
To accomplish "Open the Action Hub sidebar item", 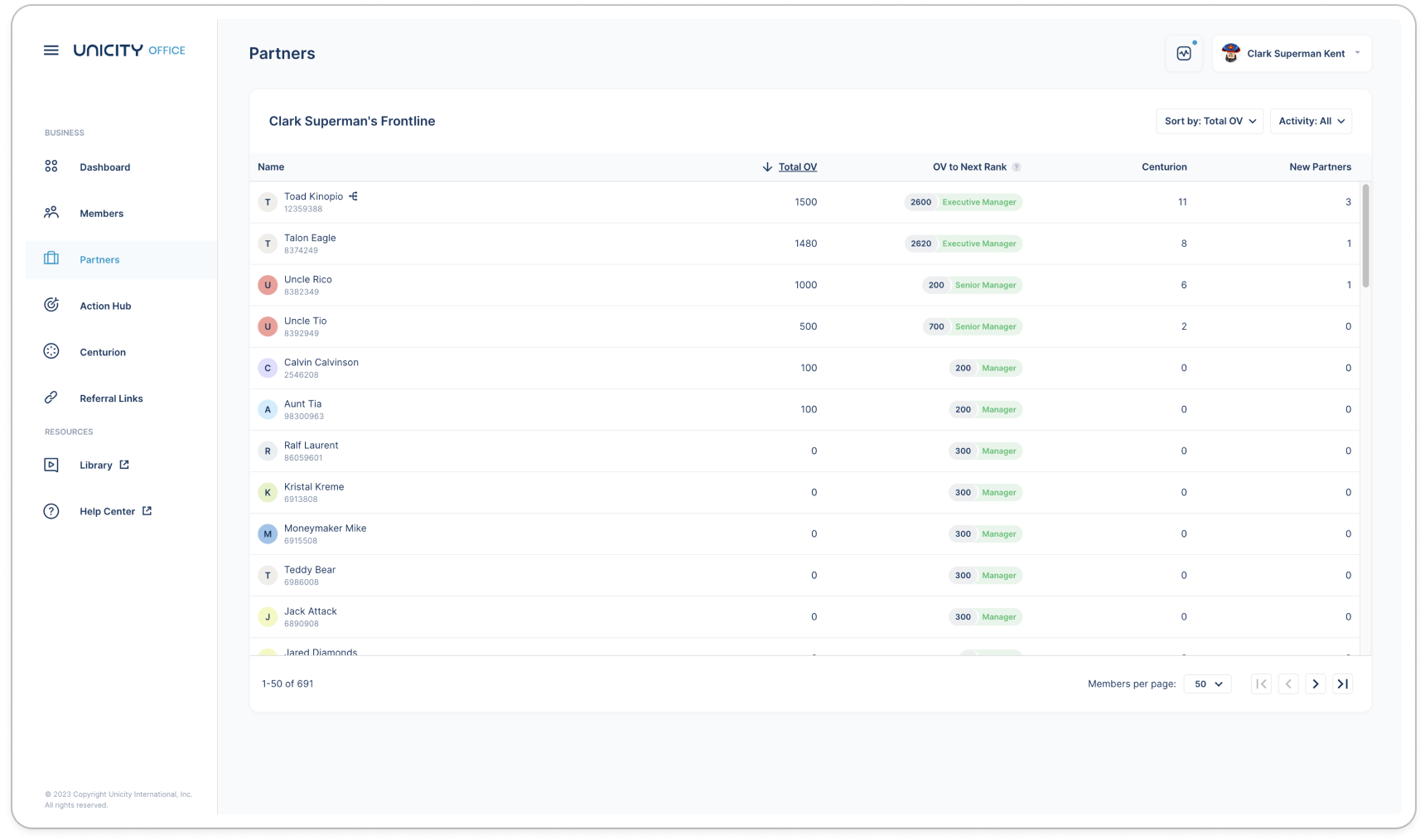I will pyautogui.click(x=105, y=306).
